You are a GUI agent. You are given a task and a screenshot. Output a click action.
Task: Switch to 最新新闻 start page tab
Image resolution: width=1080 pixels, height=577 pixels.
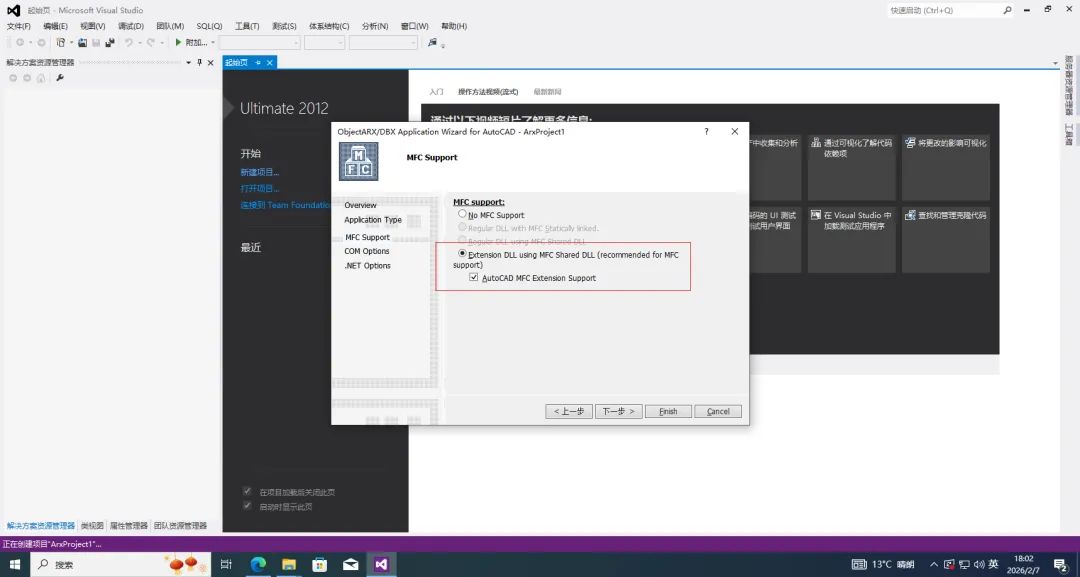(547, 92)
